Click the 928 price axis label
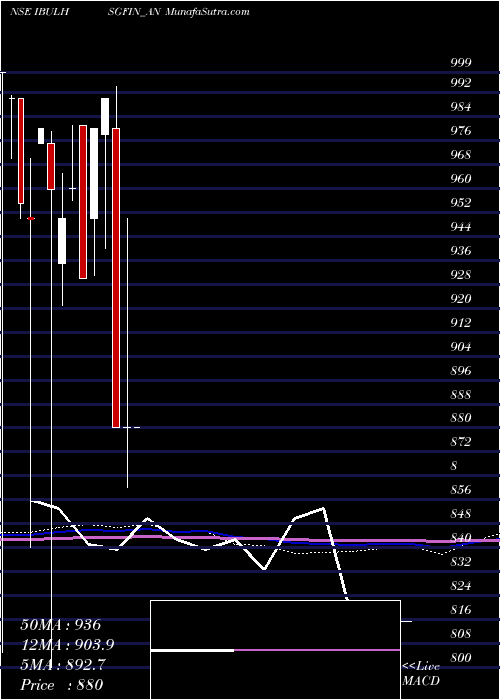500x700 pixels. point(460,275)
